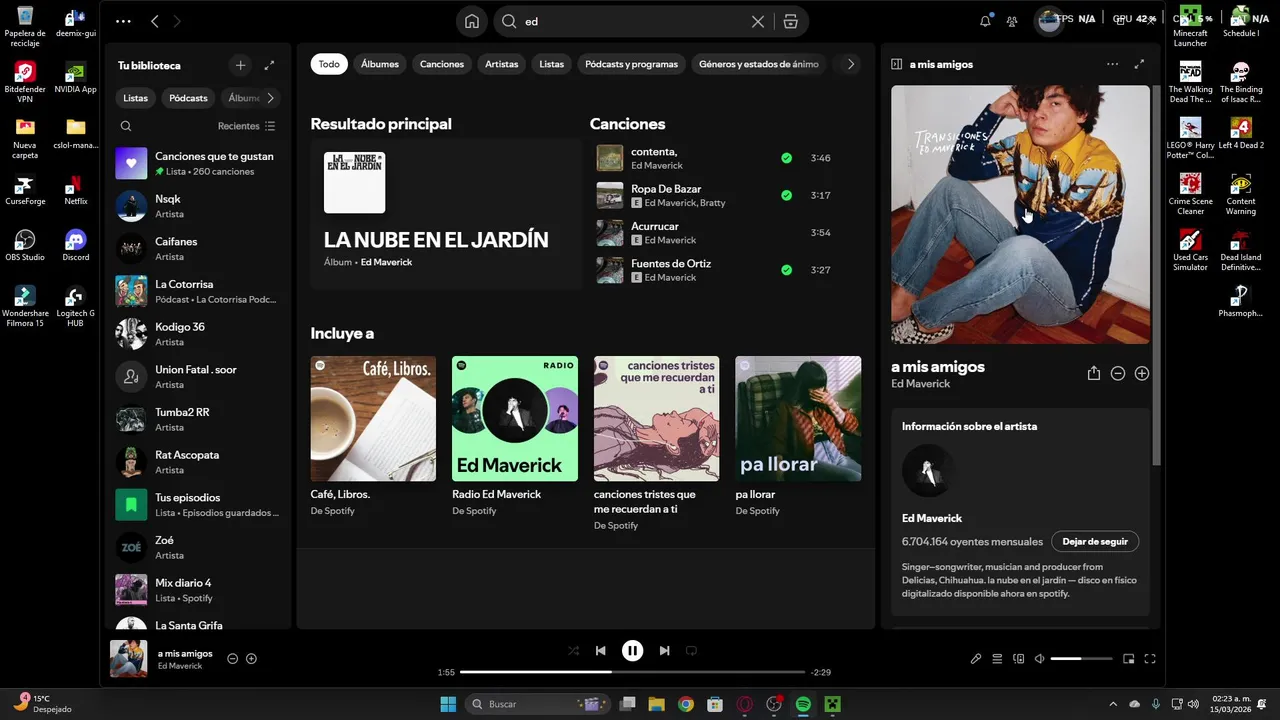Open now playing panel options menu
Screen dimensions: 1280x720
pyautogui.click(x=1112, y=64)
